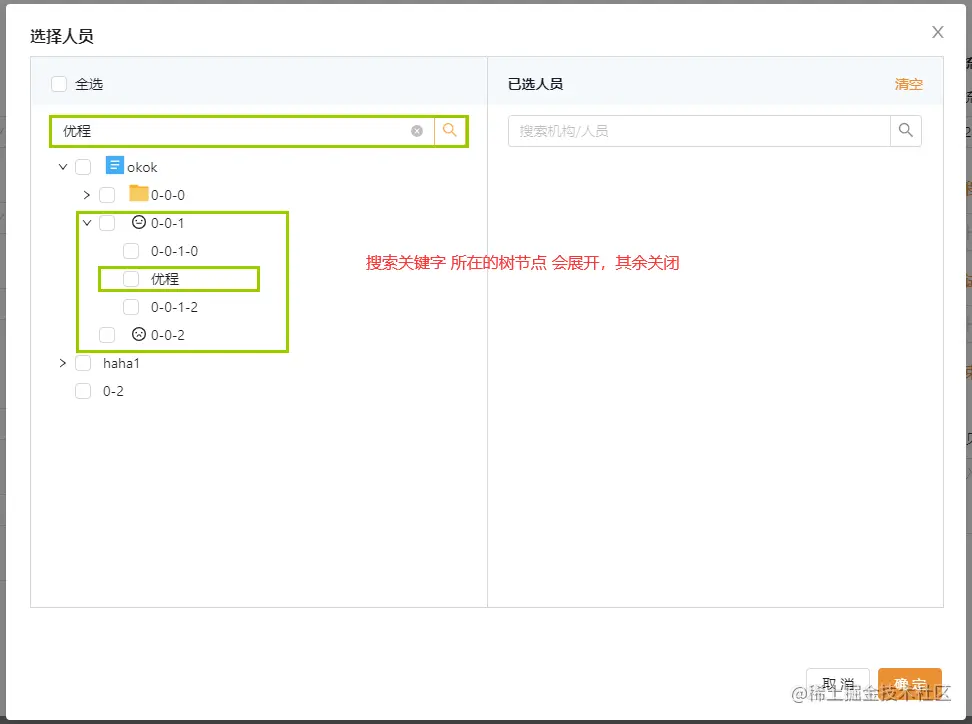This screenshot has height=724, width=972.
Task: Click the orange search icon beside 优程
Action: (449, 130)
